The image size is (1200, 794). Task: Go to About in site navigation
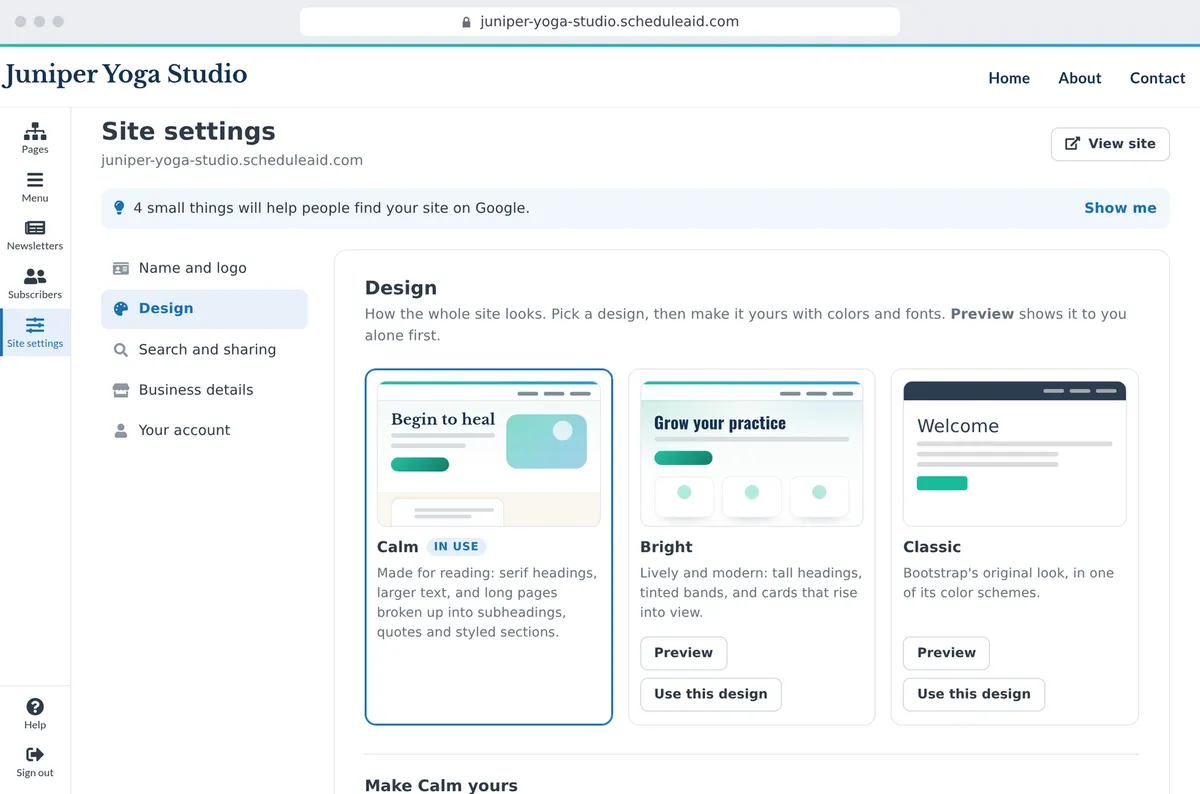click(1080, 78)
